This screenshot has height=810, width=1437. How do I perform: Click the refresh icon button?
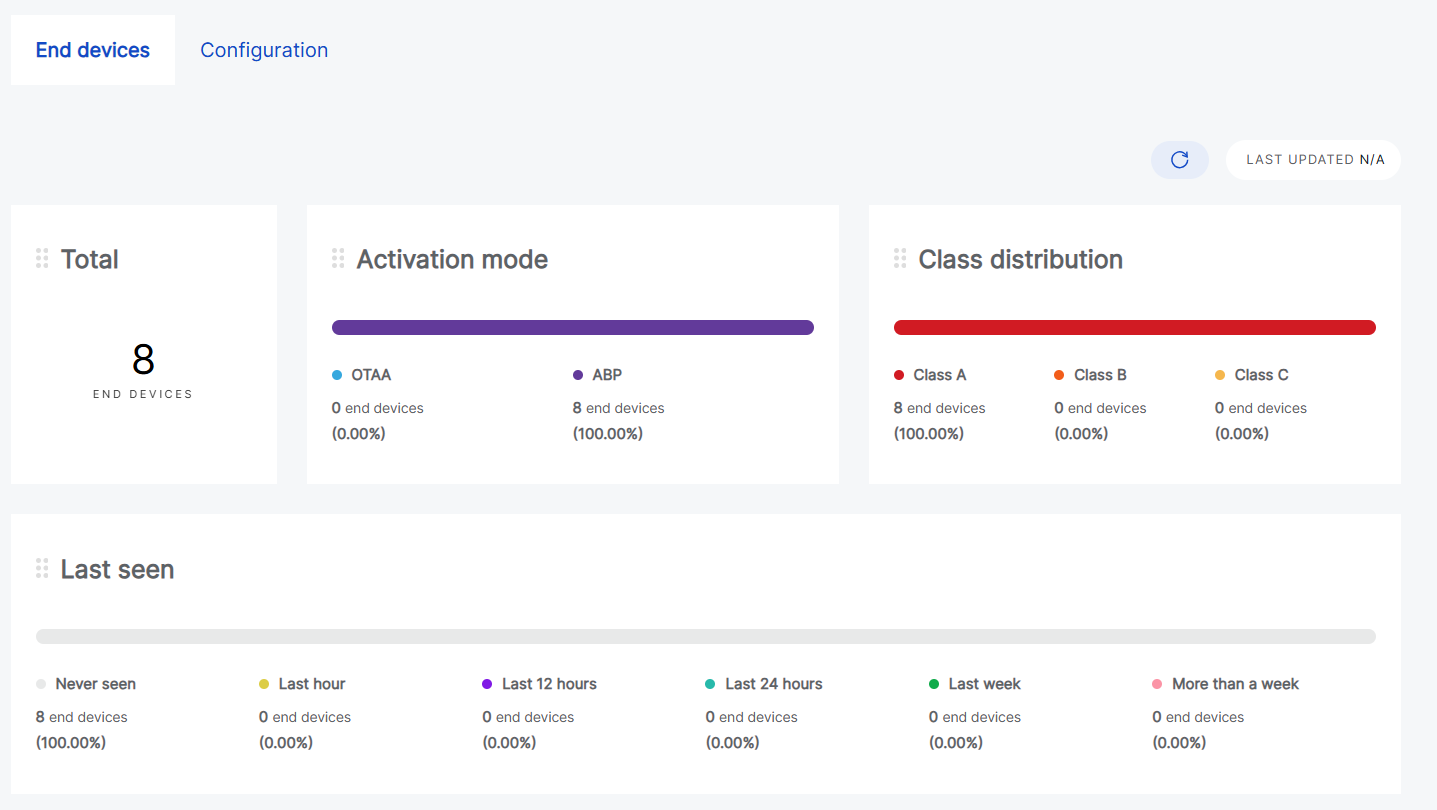pyautogui.click(x=1179, y=160)
